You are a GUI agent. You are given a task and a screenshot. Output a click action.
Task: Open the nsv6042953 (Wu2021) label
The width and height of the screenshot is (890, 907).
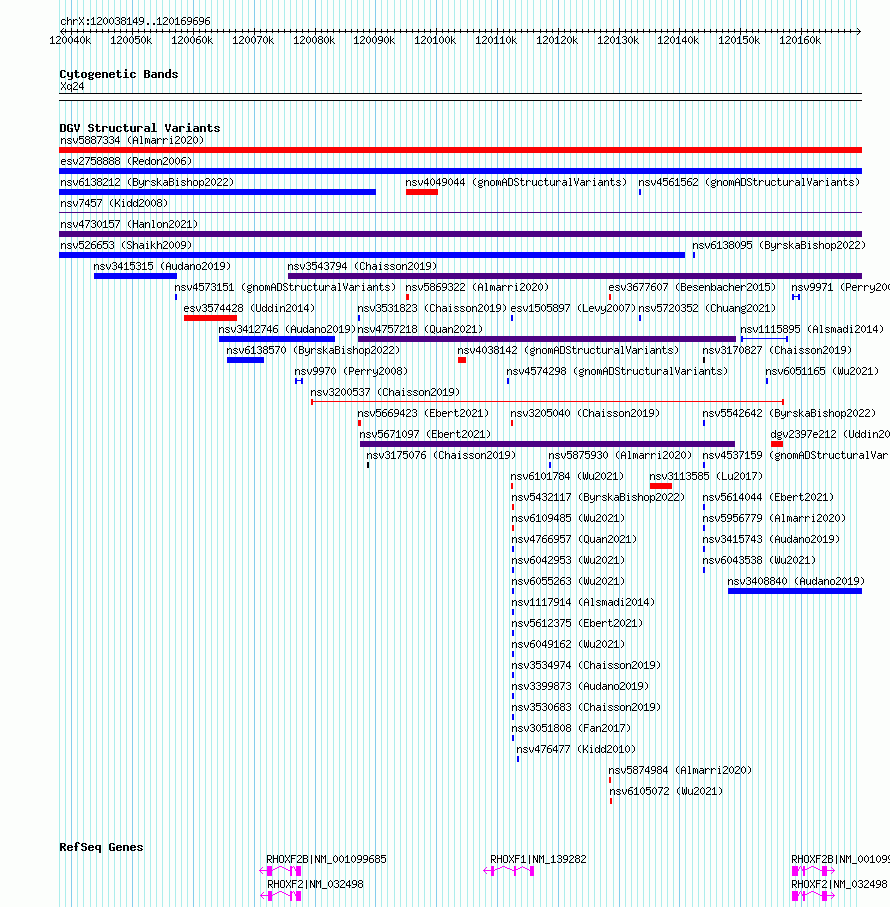coord(568,561)
